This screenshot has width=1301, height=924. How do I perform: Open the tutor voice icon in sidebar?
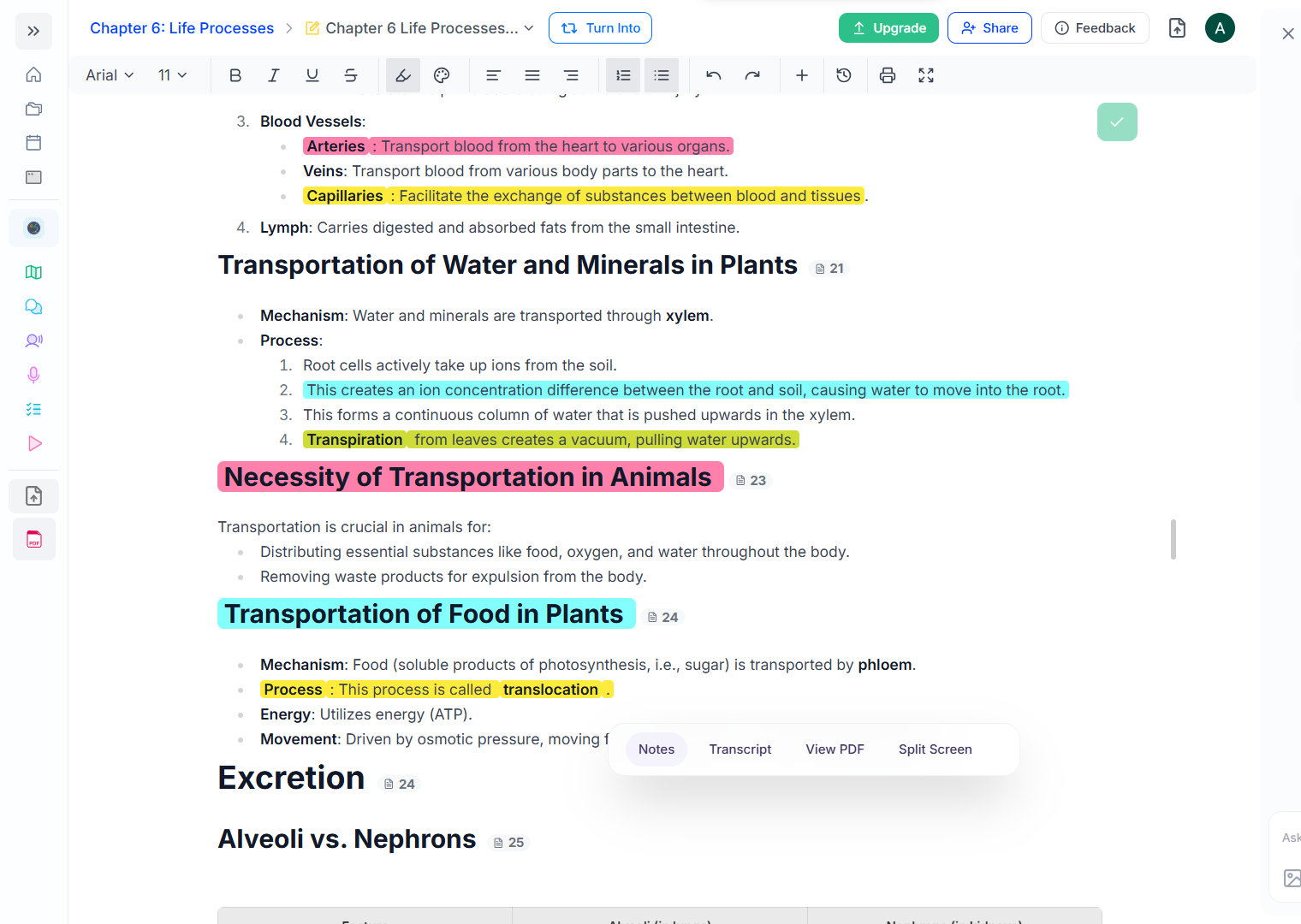click(x=33, y=341)
